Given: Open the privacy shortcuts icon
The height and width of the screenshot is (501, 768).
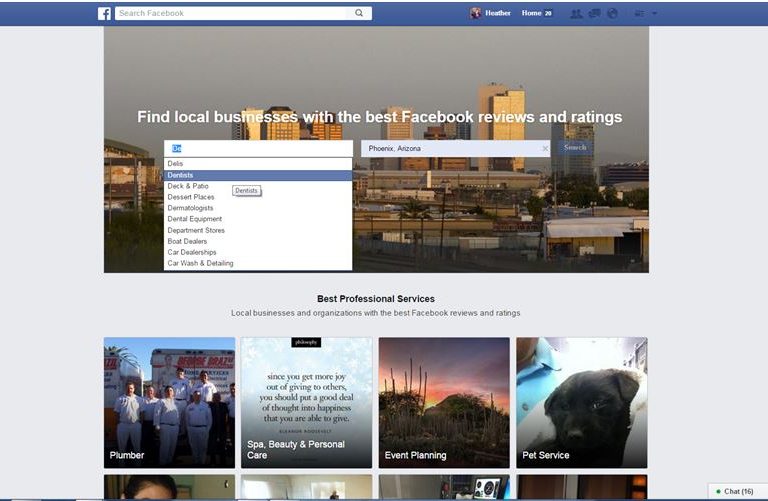Looking at the screenshot, I should point(639,14).
